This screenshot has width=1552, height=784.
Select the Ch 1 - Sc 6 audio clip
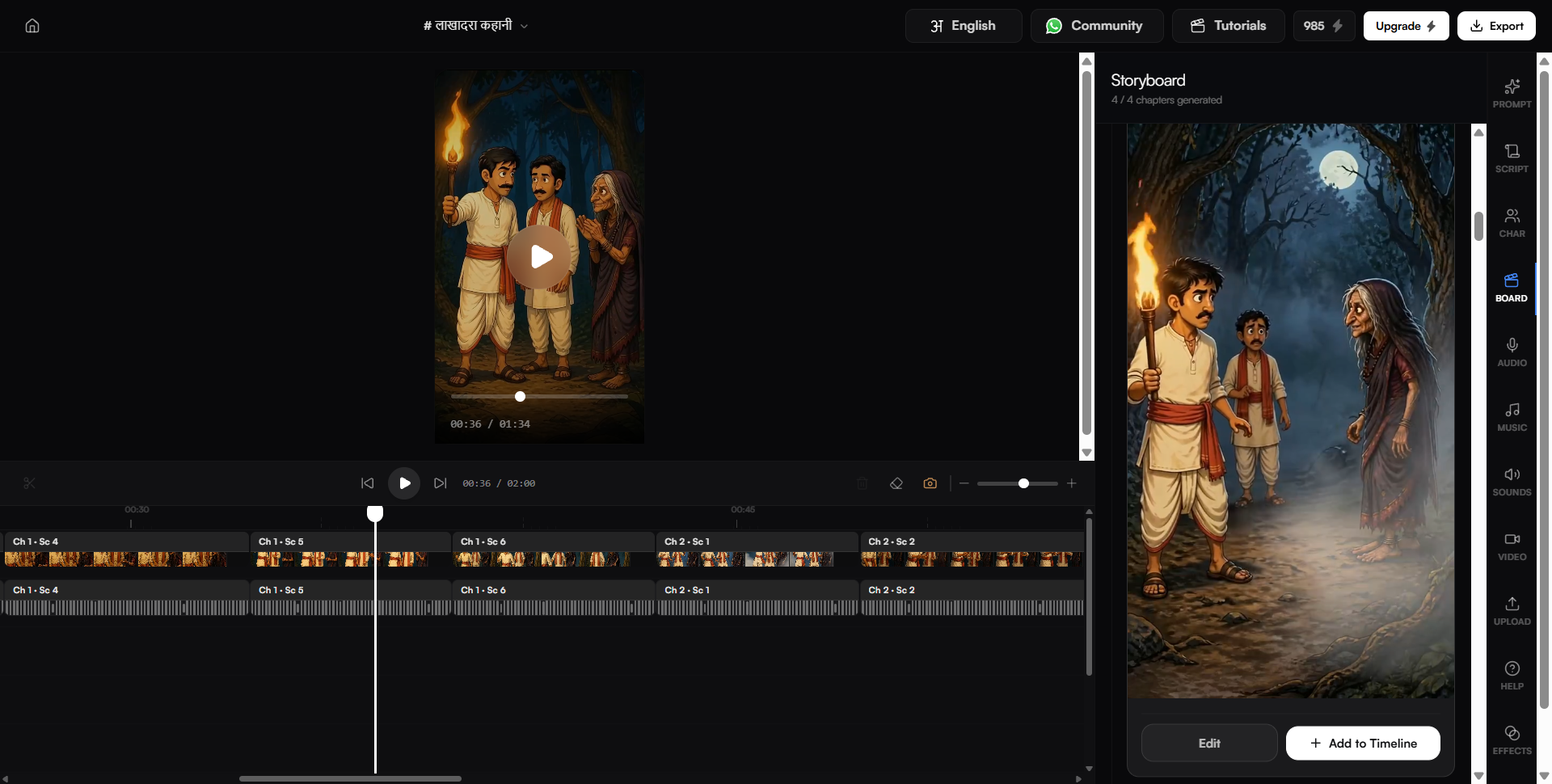(554, 599)
